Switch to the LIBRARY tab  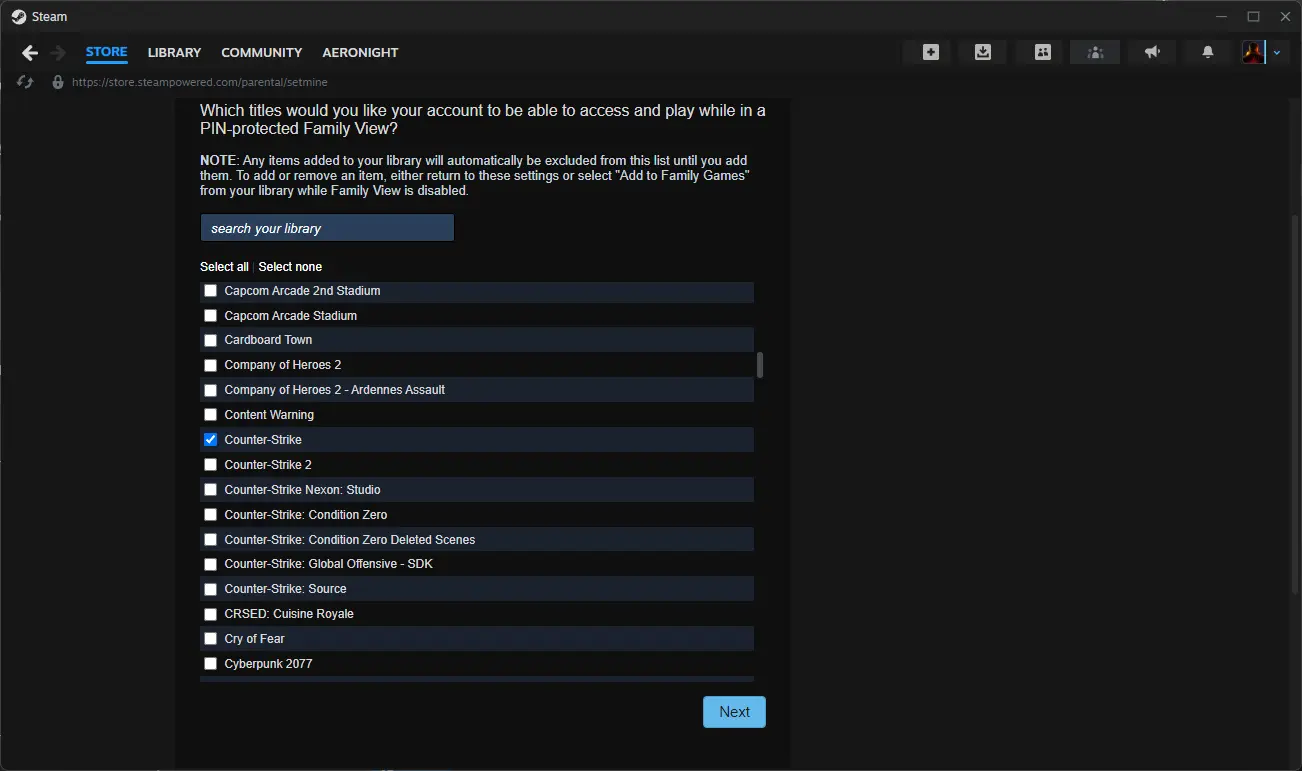[174, 52]
